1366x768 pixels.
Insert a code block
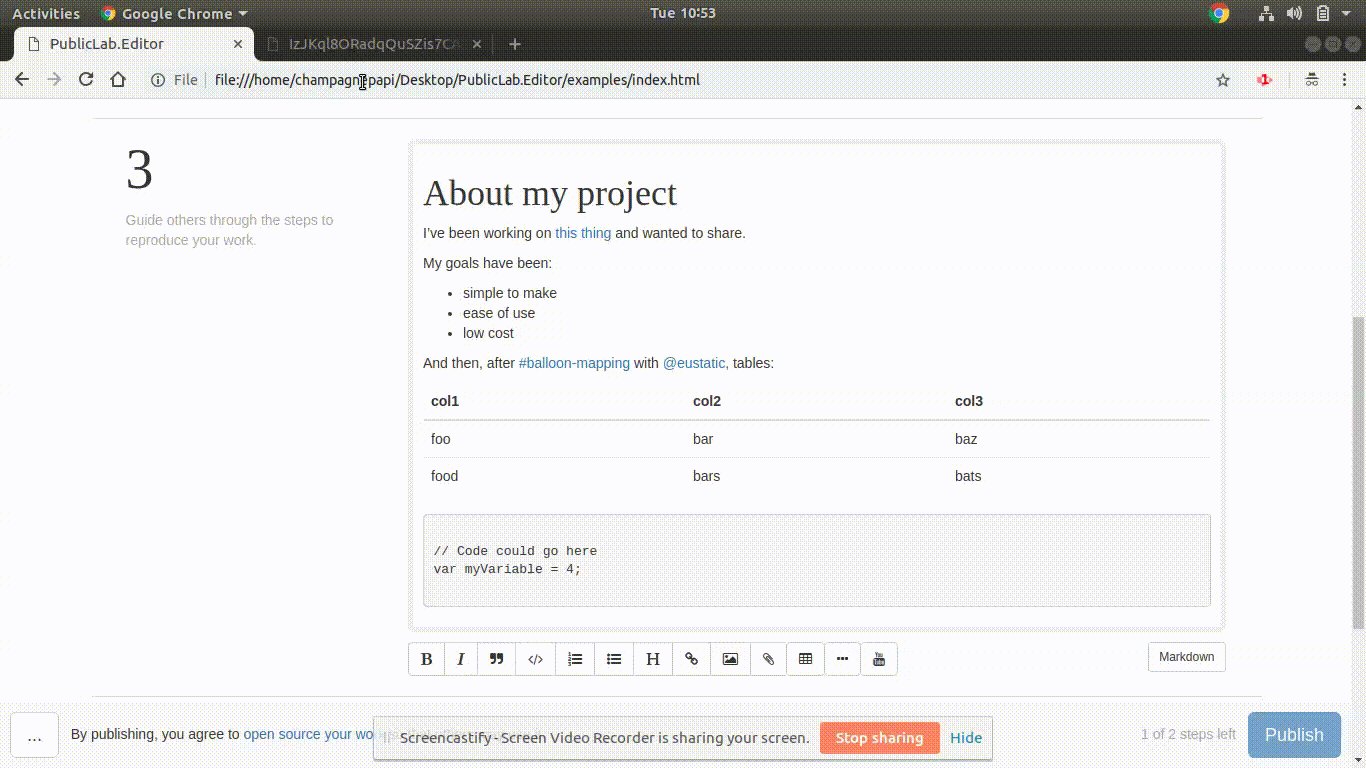click(x=535, y=659)
